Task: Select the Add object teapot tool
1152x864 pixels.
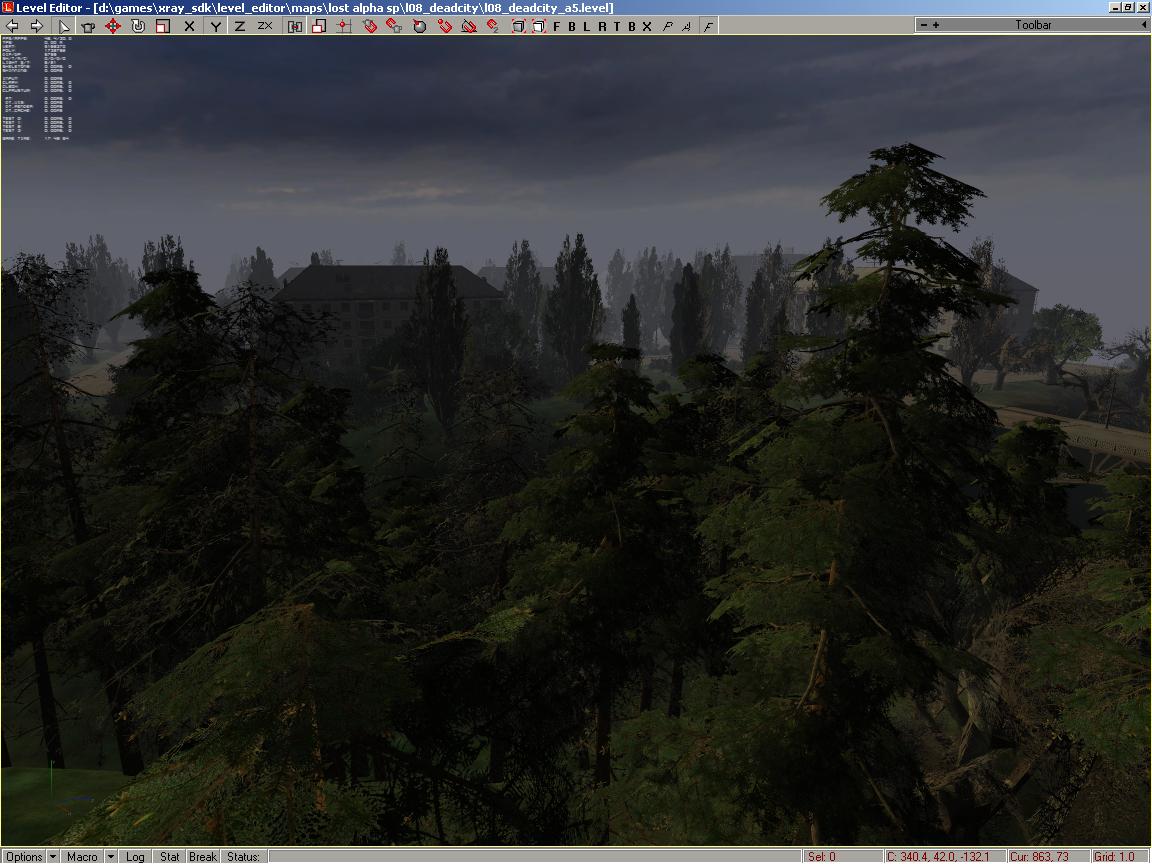Action: point(88,26)
